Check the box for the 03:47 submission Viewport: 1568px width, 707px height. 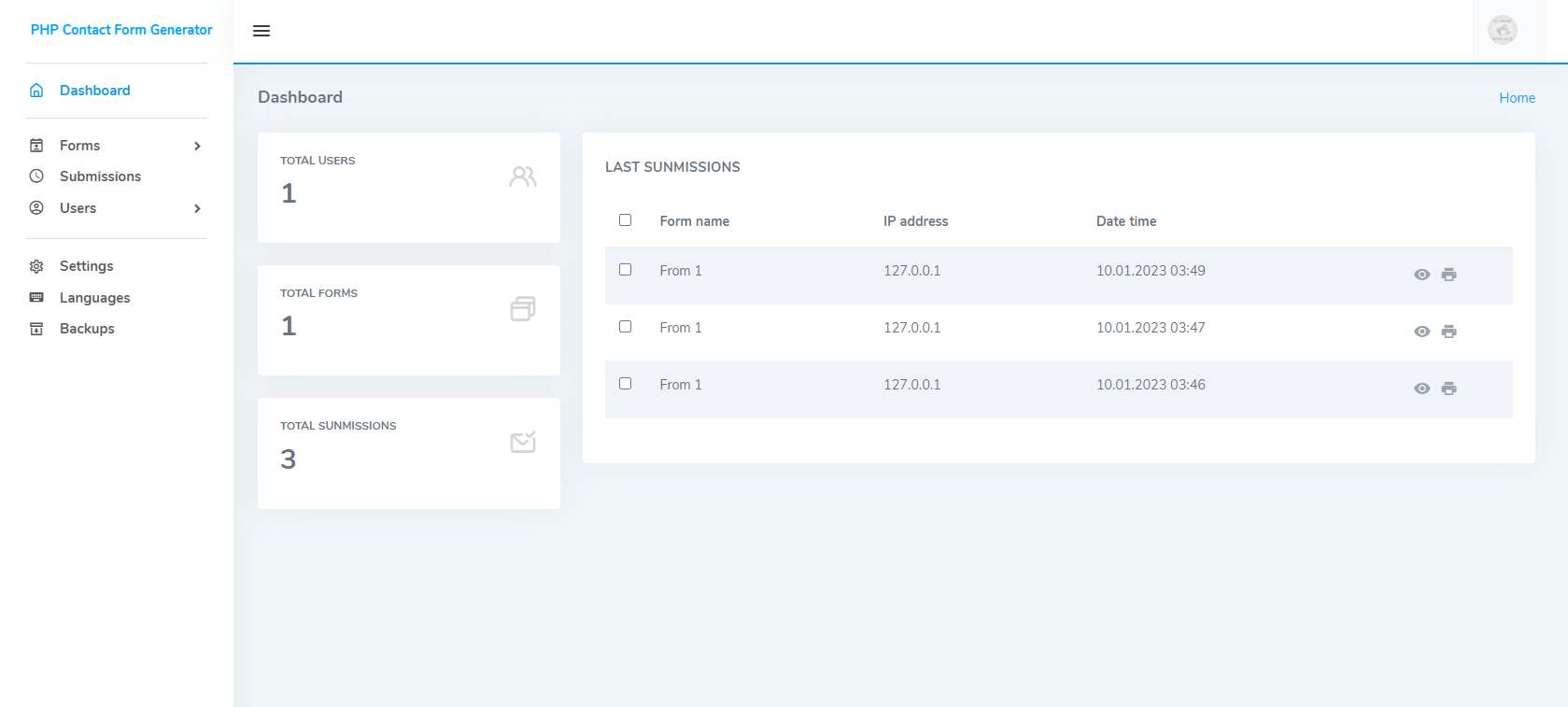pyautogui.click(x=625, y=327)
